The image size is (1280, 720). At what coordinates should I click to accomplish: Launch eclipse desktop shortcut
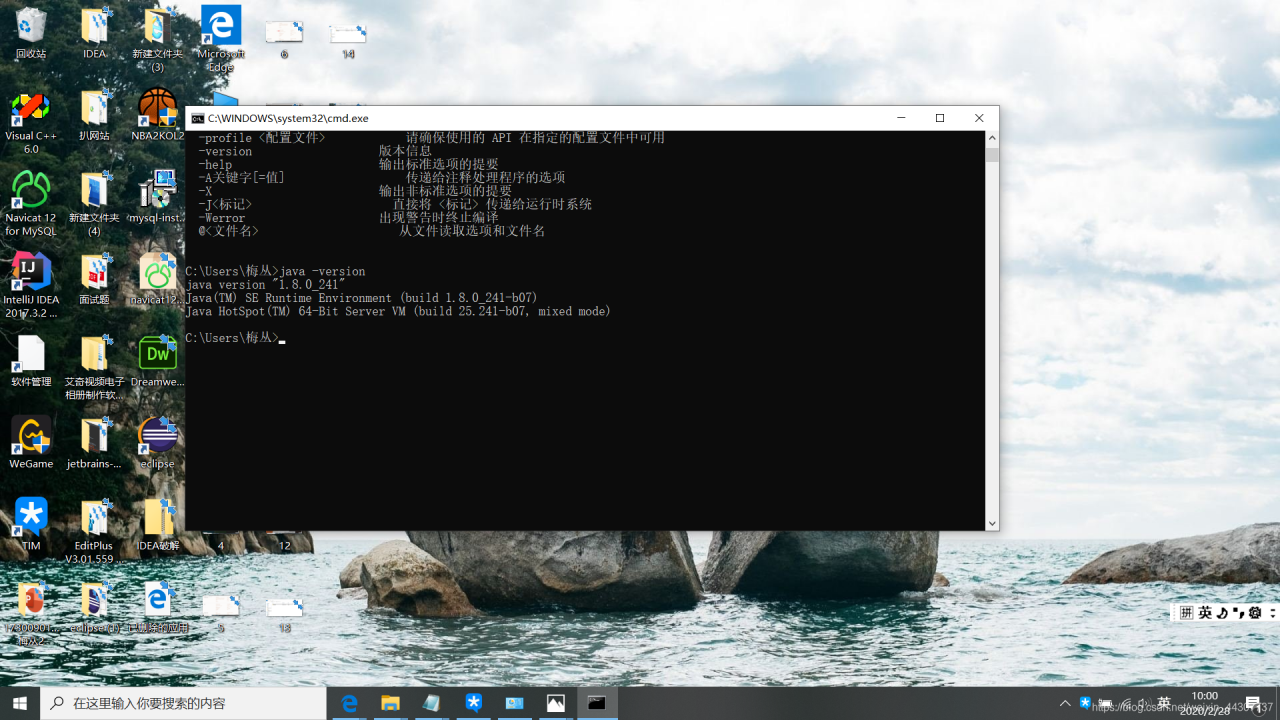point(157,443)
